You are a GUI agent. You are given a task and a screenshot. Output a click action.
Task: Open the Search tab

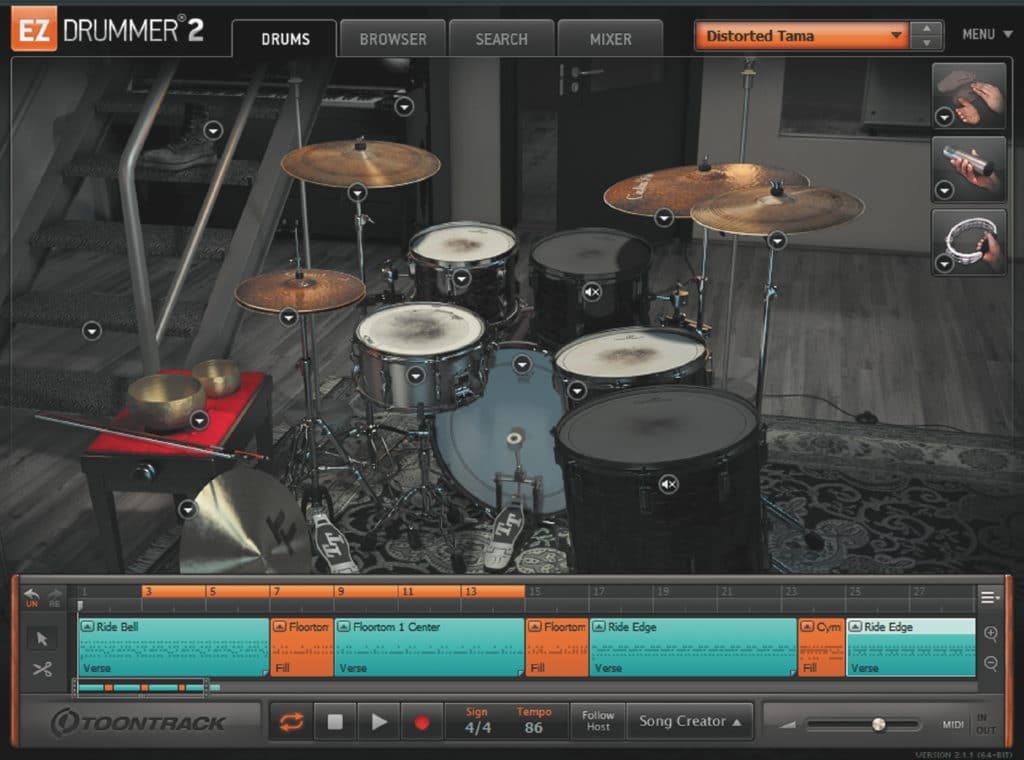tap(502, 39)
